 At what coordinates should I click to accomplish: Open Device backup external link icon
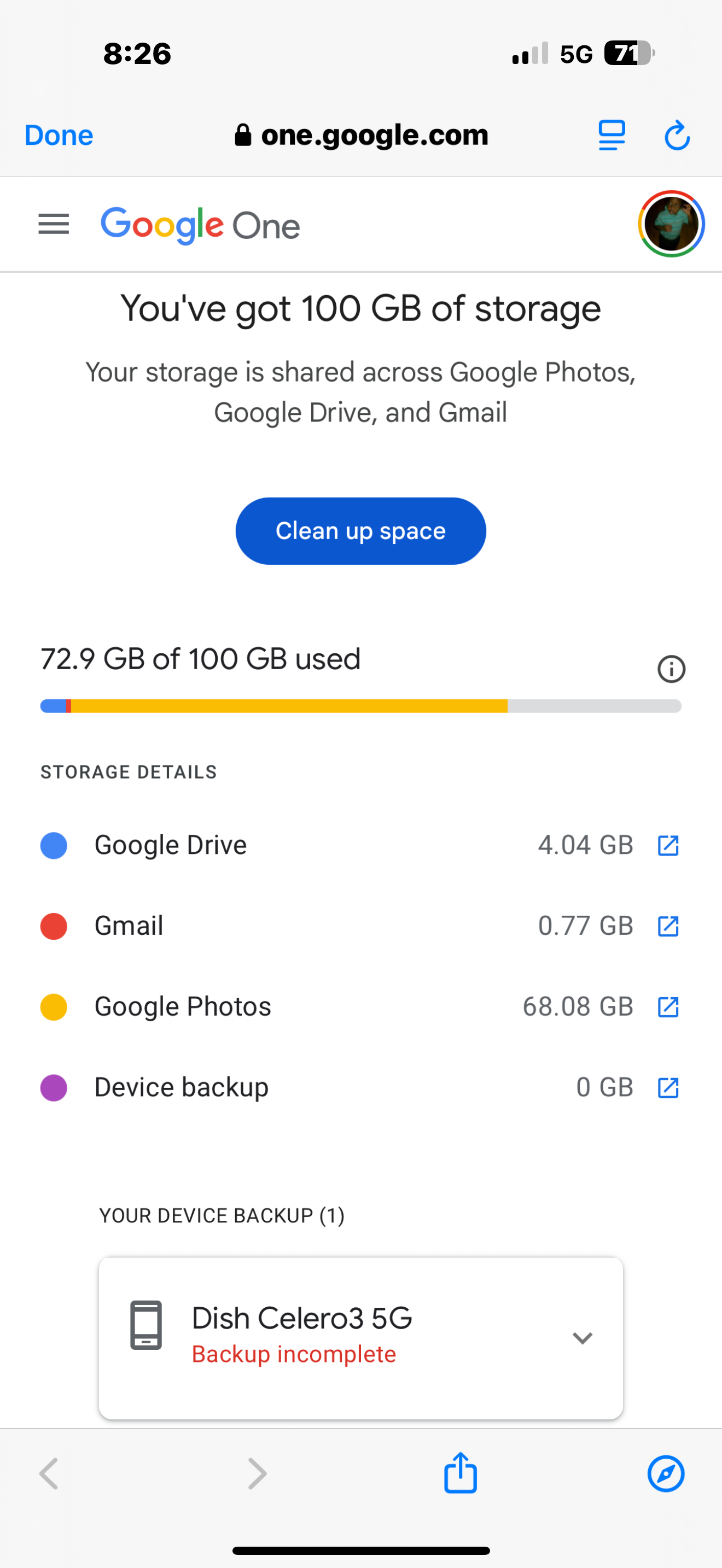coord(668,1087)
